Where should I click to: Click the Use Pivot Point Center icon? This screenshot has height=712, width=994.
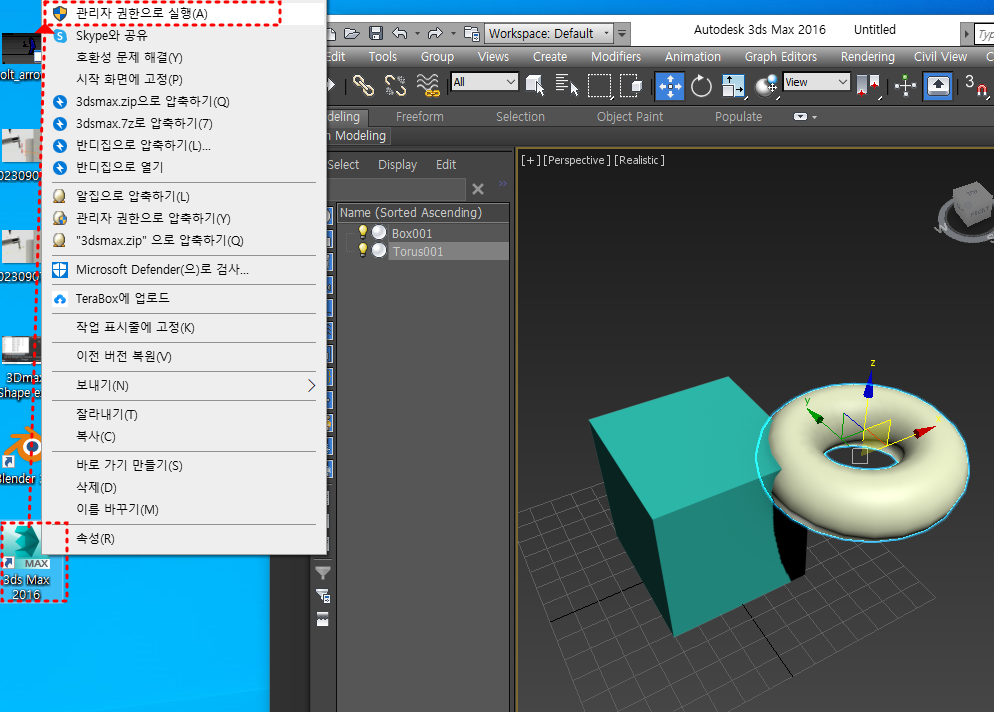[868, 86]
